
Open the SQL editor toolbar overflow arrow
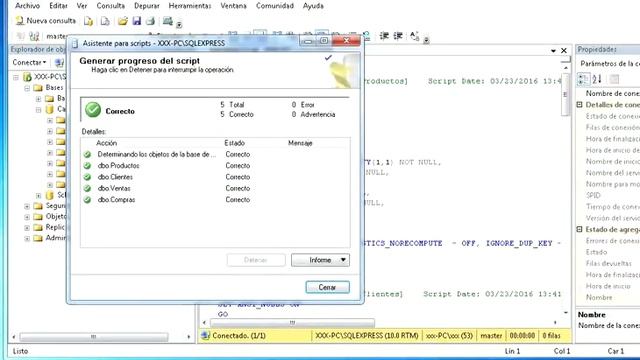coord(426,40)
